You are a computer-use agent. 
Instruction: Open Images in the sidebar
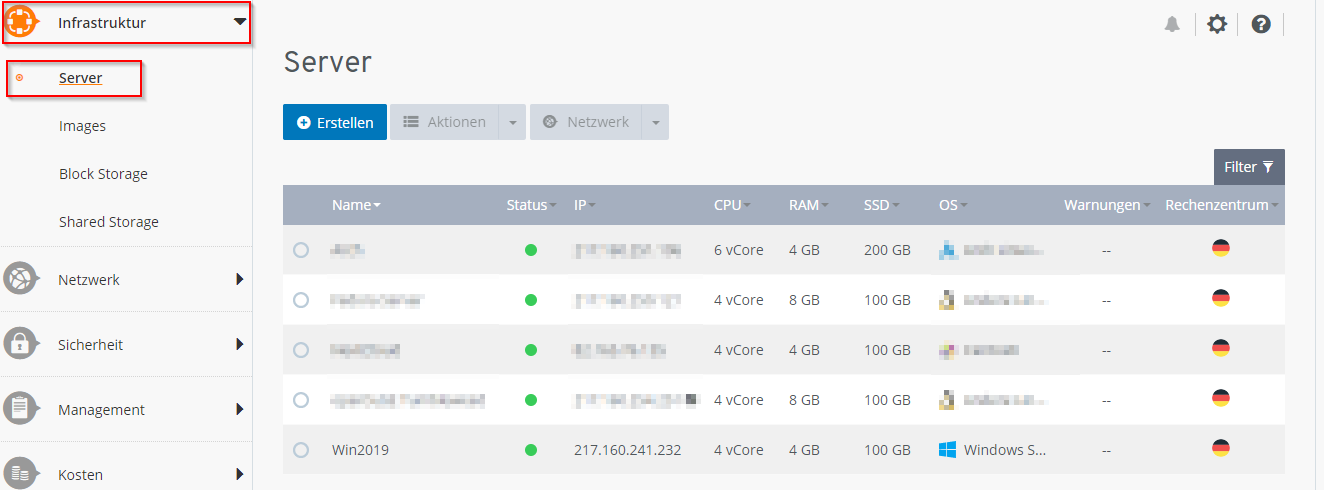click(82, 126)
